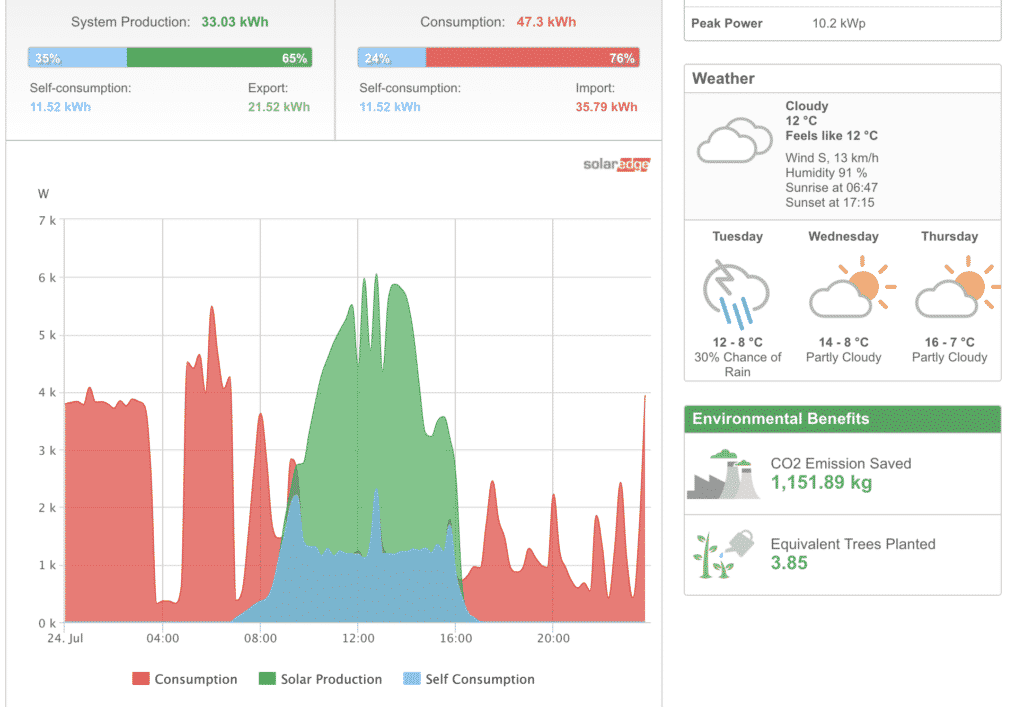This screenshot has width=1024, height=707.
Task: Click the SolarEdge logo on chart
Action: 616,164
